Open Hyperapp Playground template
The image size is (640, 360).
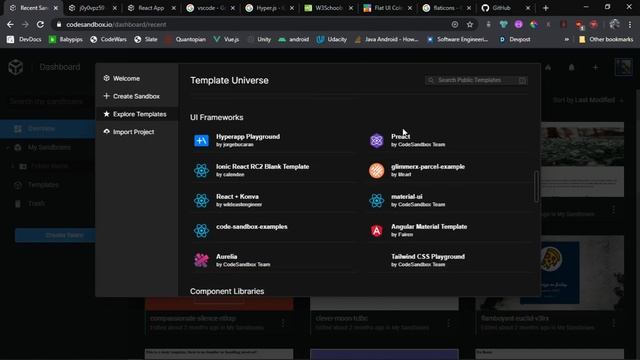[x=248, y=137]
